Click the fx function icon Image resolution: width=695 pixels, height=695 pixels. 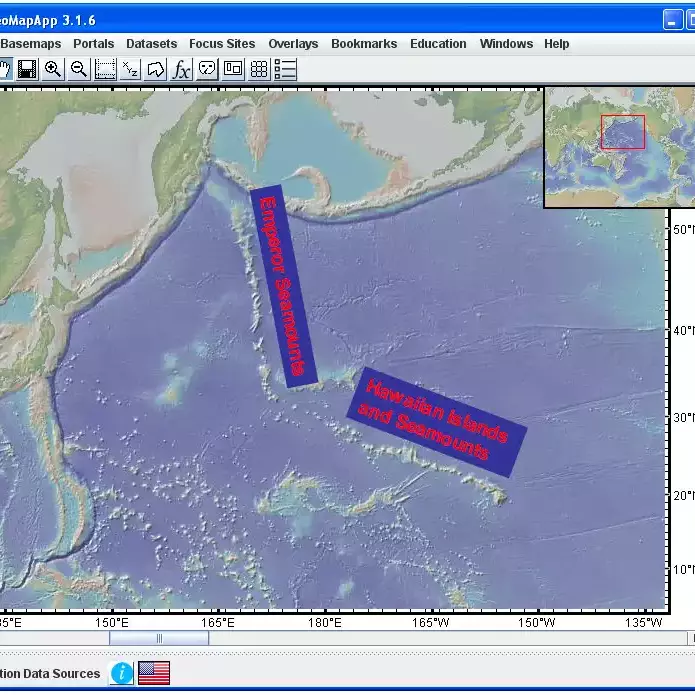[x=181, y=69]
